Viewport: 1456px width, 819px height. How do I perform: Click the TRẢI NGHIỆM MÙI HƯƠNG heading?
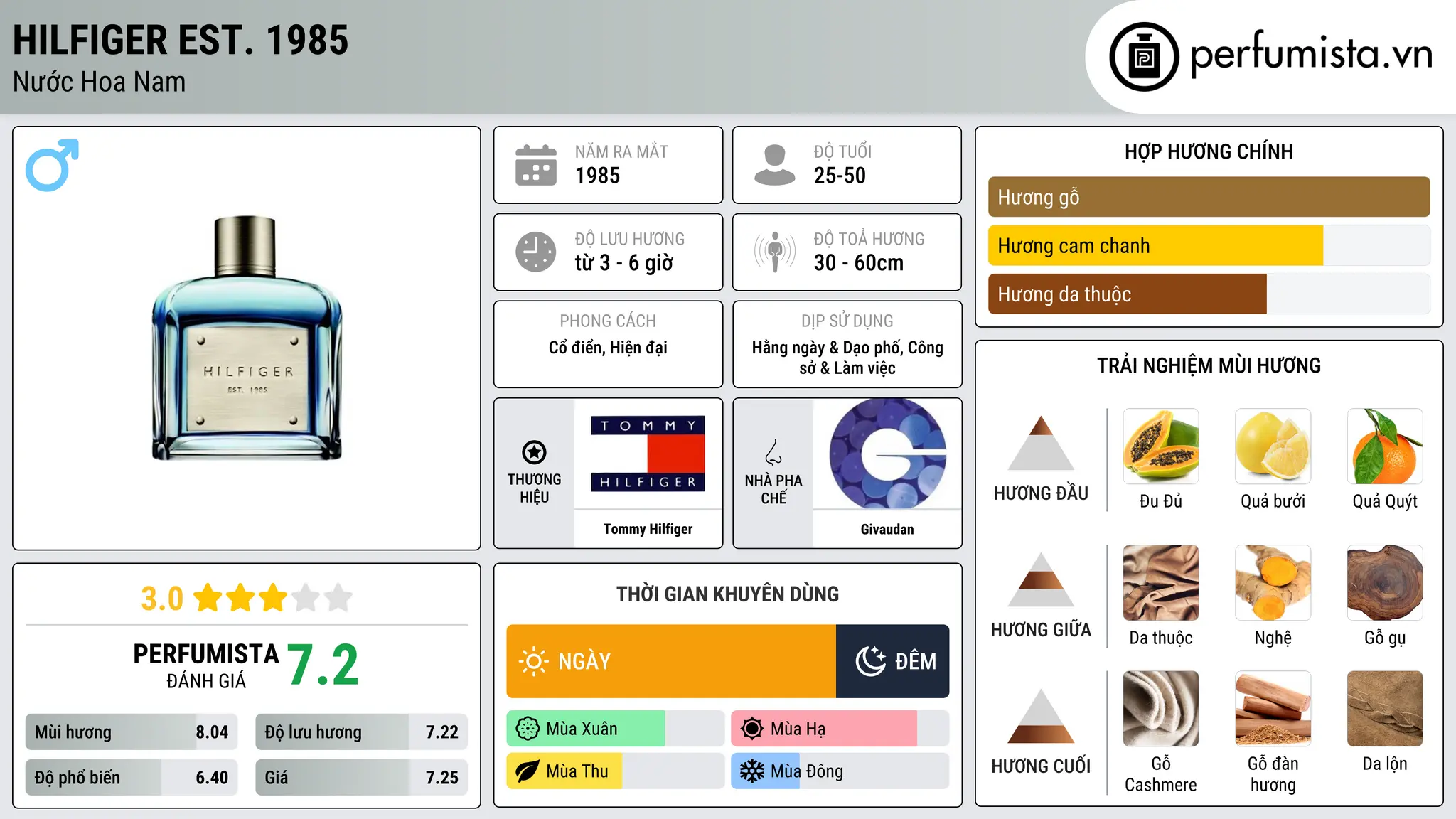[1209, 365]
